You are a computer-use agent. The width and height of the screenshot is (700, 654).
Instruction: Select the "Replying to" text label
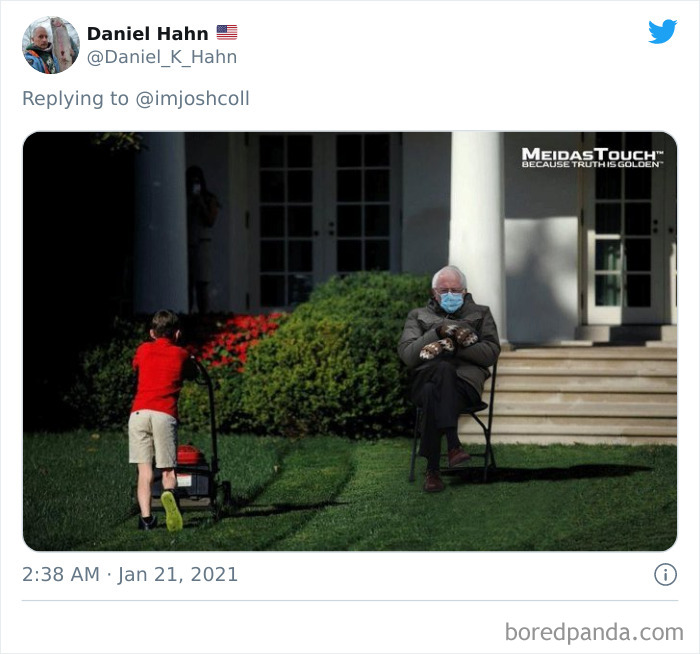pyautogui.click(x=75, y=98)
